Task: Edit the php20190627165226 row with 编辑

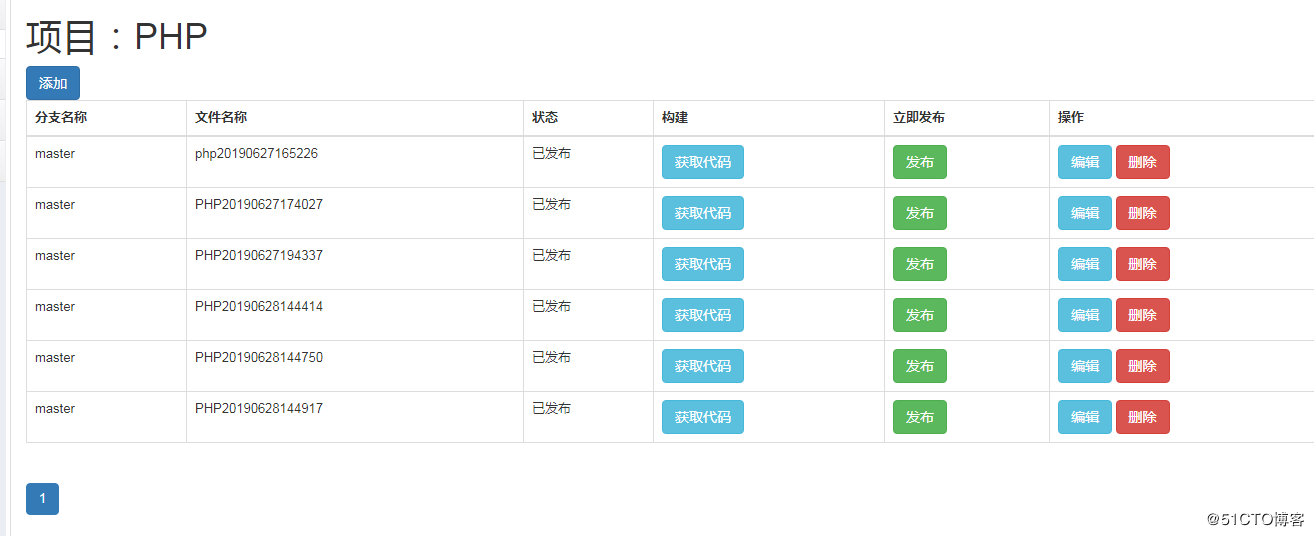Action: pos(1084,162)
